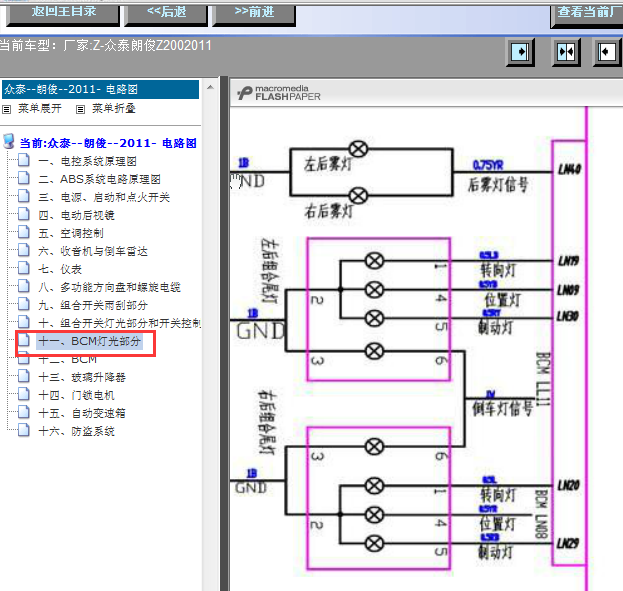This screenshot has width=623, height=591.
Task: Open 四、电动后视镜
Action: [76, 215]
